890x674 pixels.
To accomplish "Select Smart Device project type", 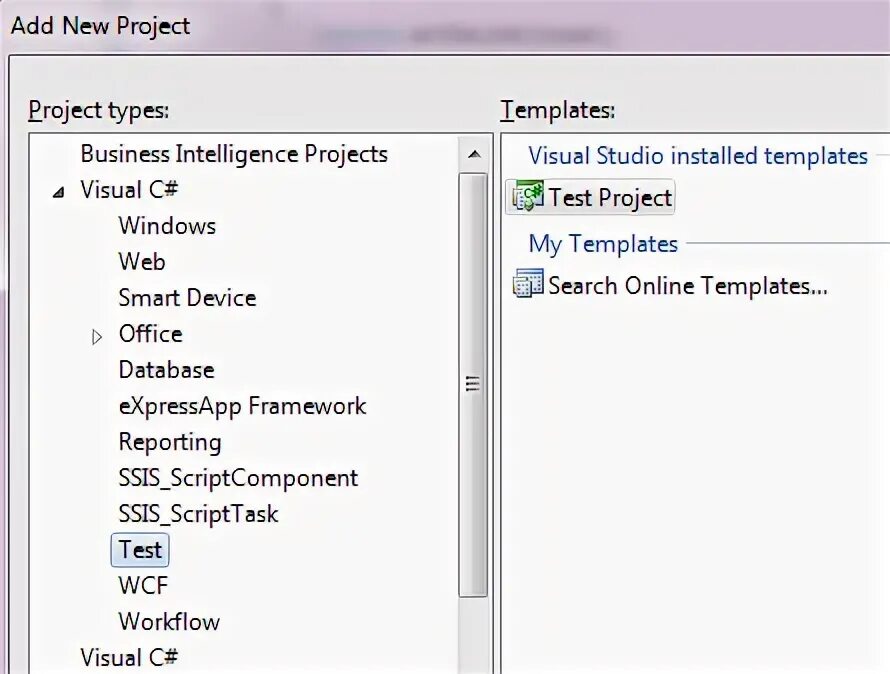I will 187,298.
